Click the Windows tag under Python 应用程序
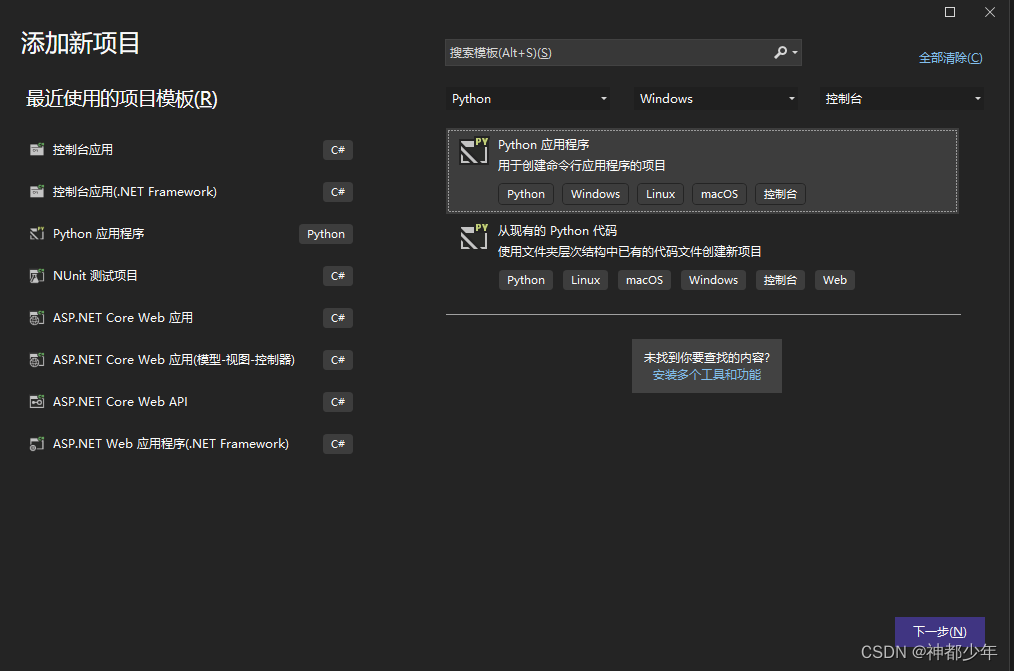The width and height of the screenshot is (1014, 671). coord(595,194)
